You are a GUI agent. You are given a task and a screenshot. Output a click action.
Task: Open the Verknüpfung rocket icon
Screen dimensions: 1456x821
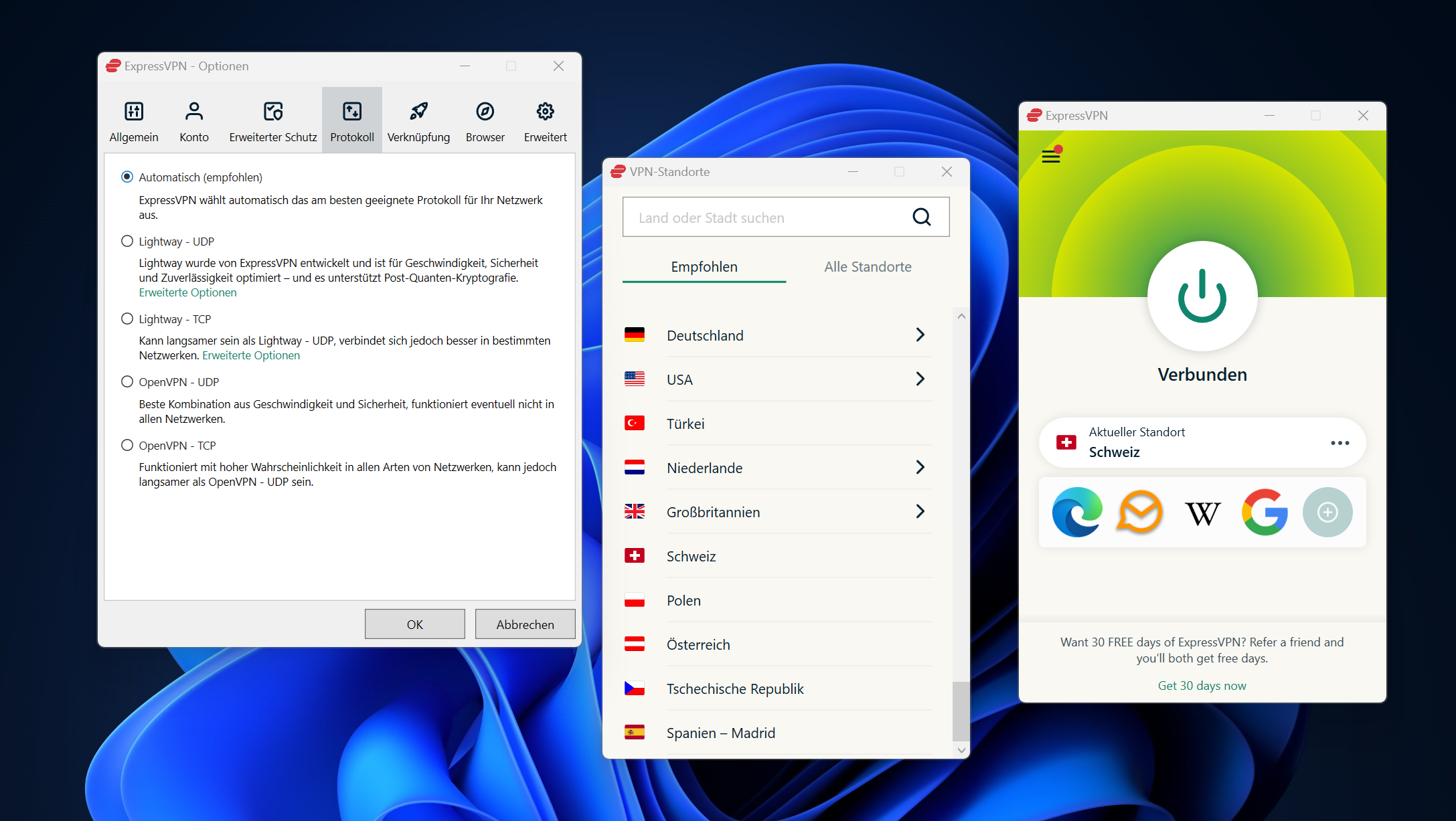coord(419,111)
